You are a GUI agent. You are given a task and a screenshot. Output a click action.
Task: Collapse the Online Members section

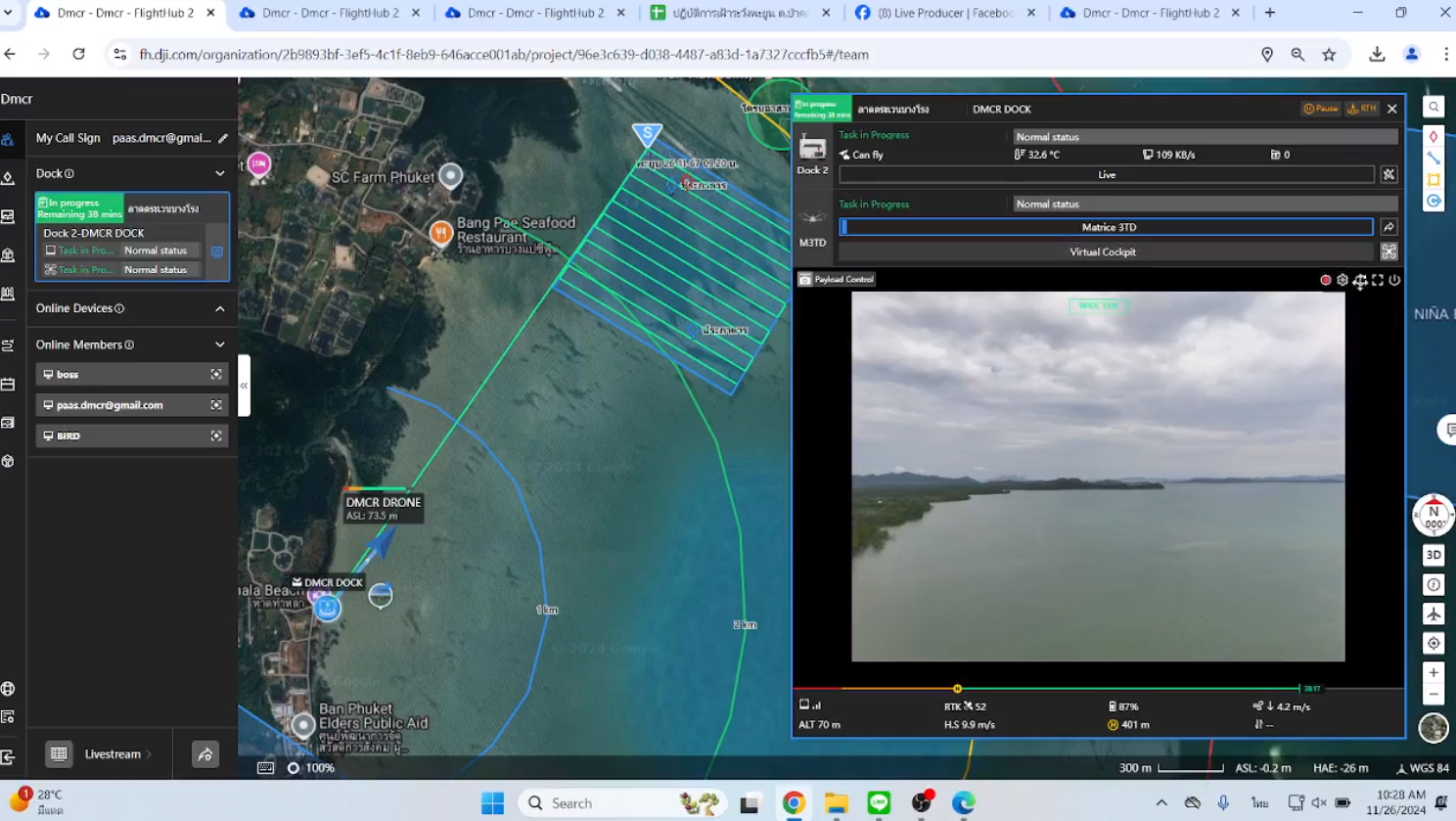tap(220, 344)
